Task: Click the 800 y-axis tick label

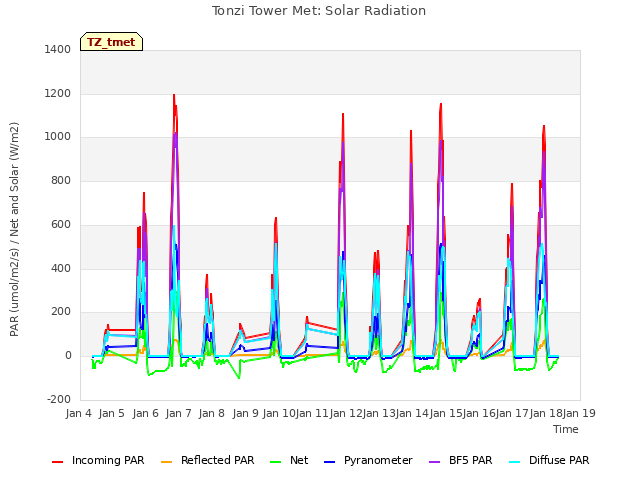Action: [61, 180]
